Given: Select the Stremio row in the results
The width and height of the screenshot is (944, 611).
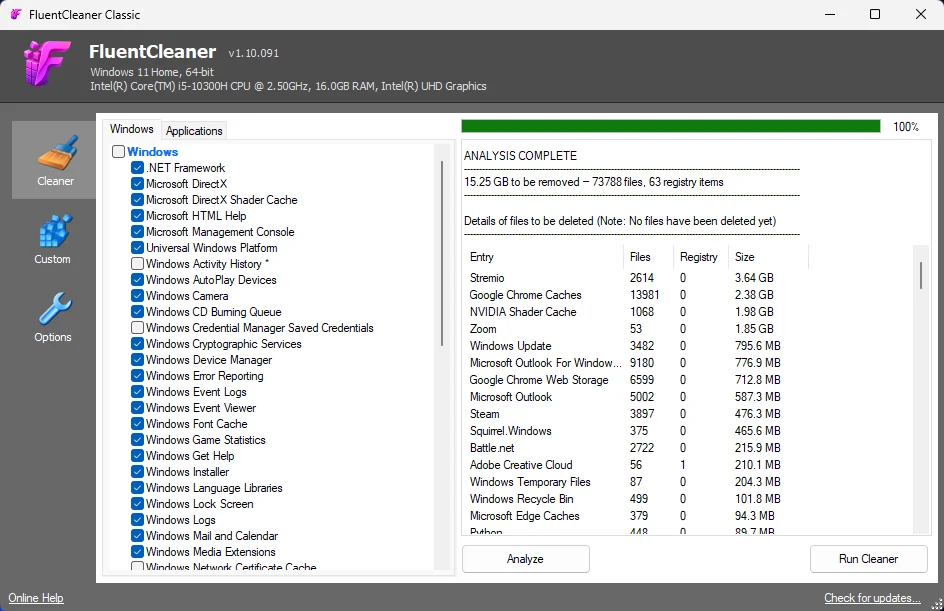Looking at the screenshot, I should [638, 278].
